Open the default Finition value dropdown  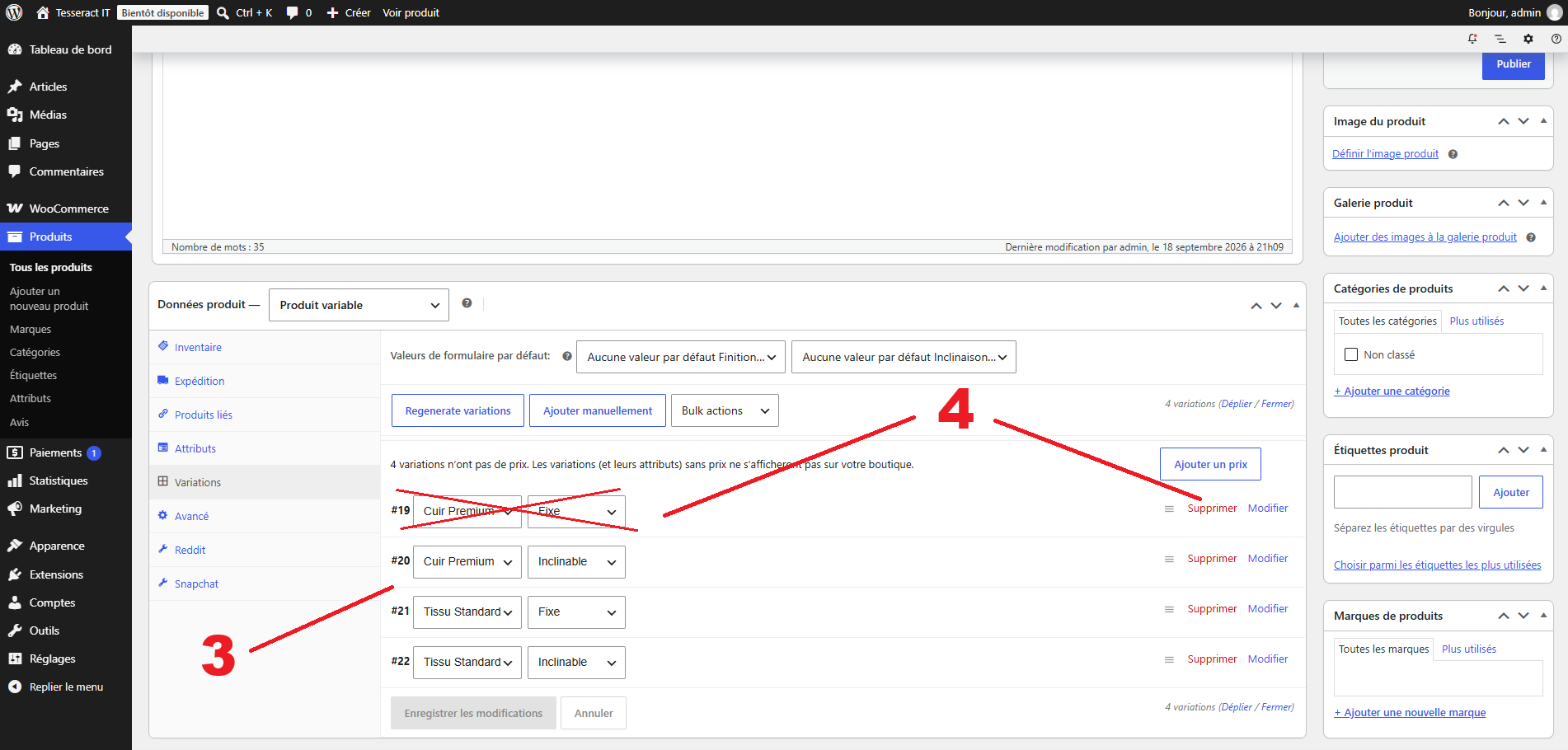[x=681, y=357]
